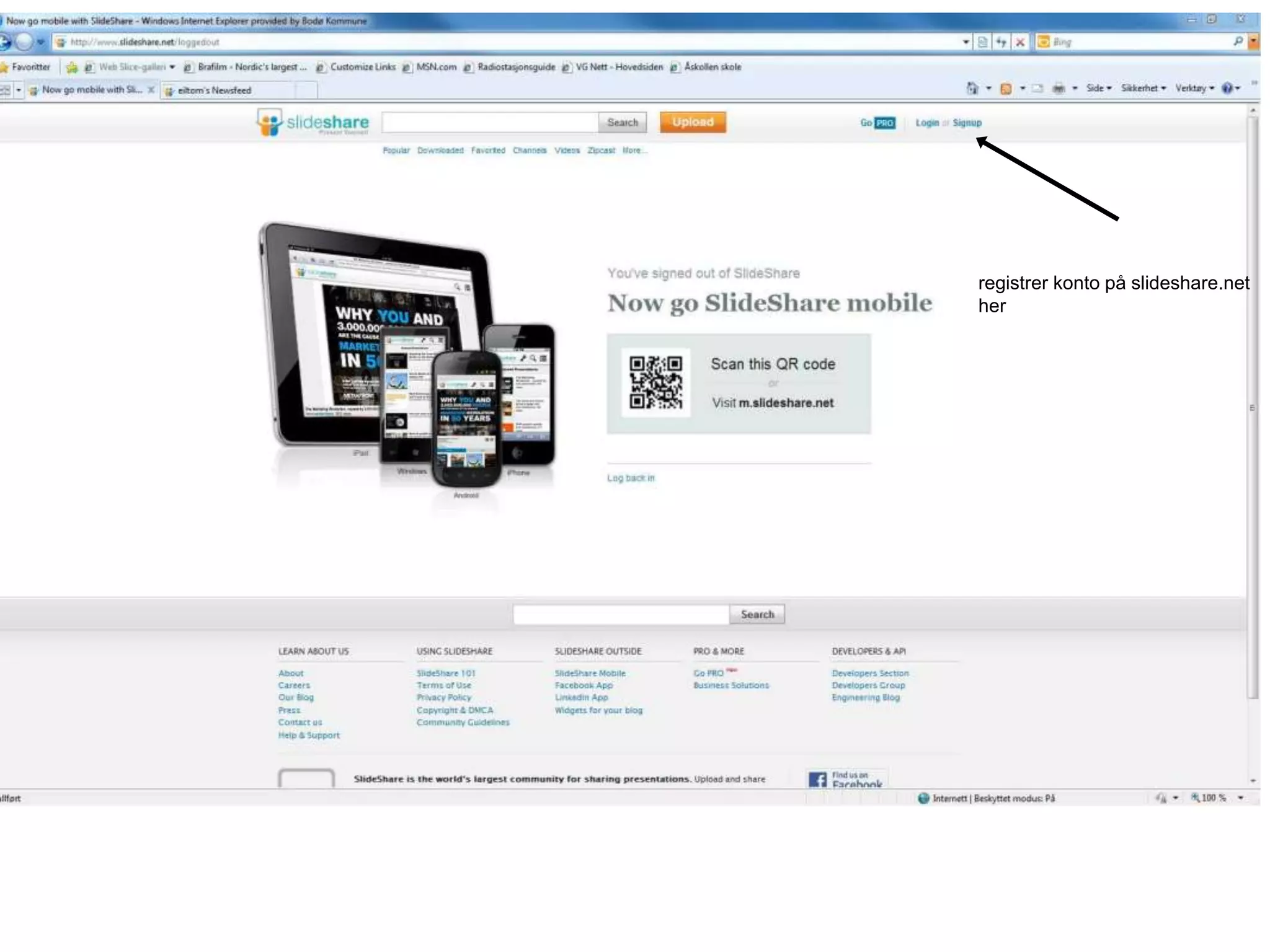
Task: Click the SlideShare top search field
Action: click(x=490, y=123)
